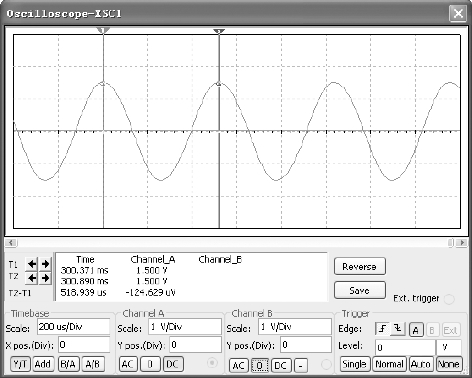The image size is (472, 378).
Task: Enable AC coupling for Channel A
Action: coord(127,364)
